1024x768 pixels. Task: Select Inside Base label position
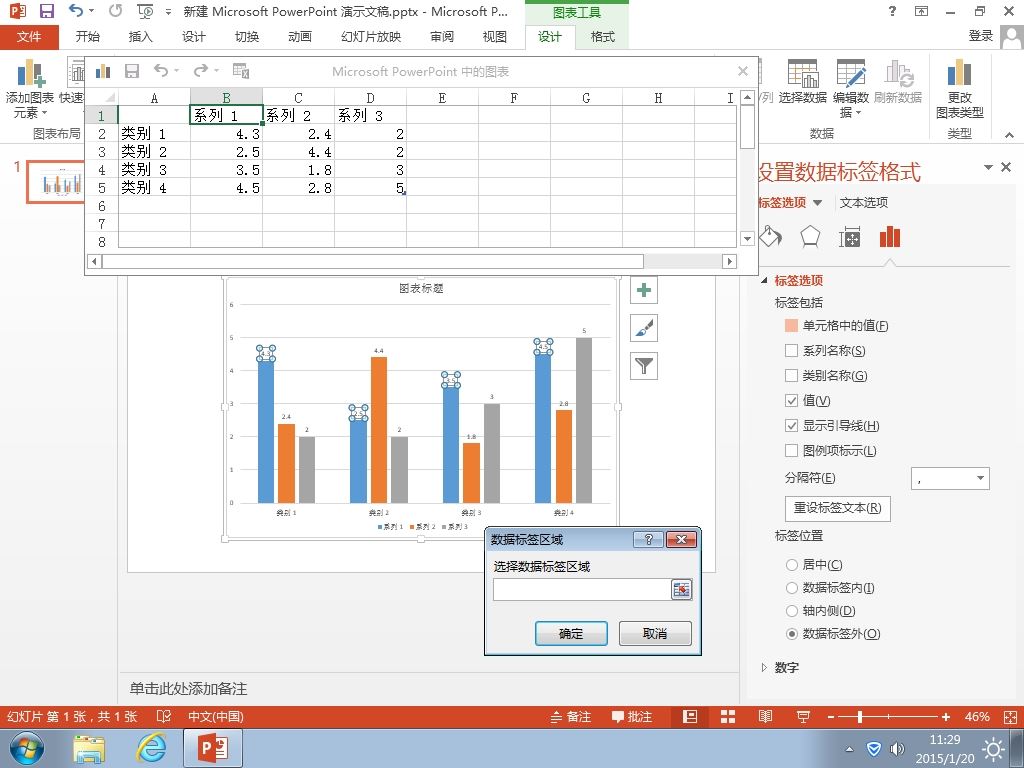792,611
